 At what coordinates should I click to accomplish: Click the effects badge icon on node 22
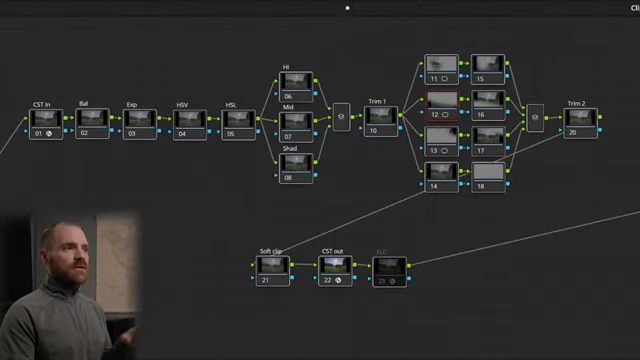tap(338, 280)
